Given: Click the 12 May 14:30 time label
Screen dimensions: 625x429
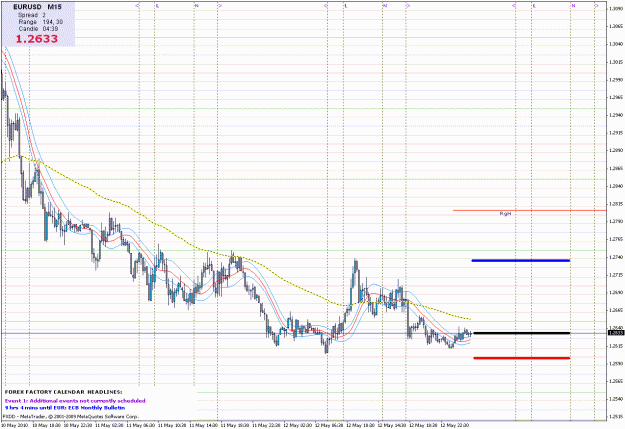Looking at the screenshot, I should 392,425.
